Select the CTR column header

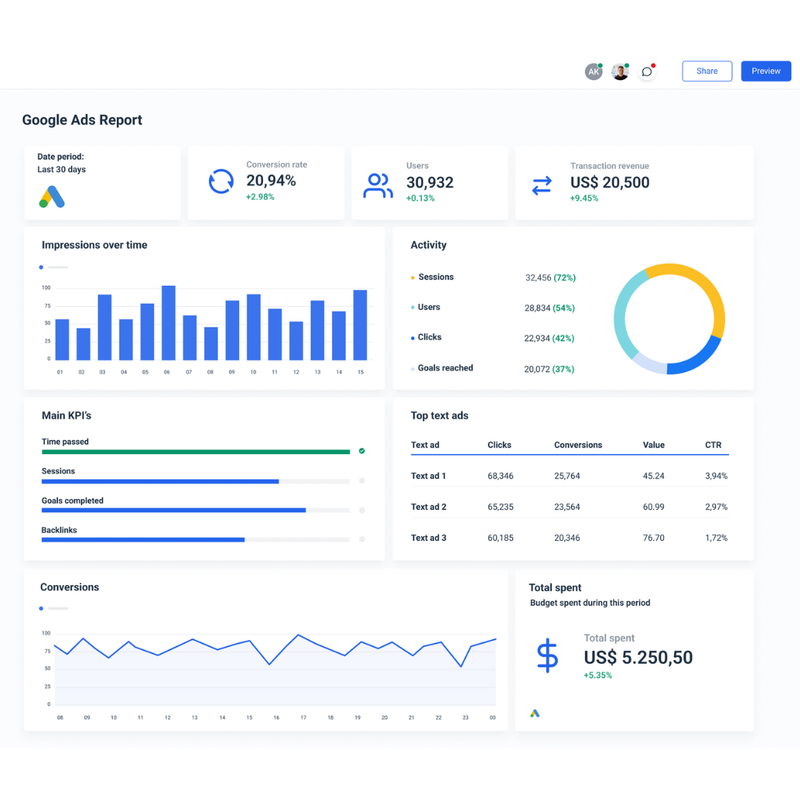pyautogui.click(x=712, y=445)
